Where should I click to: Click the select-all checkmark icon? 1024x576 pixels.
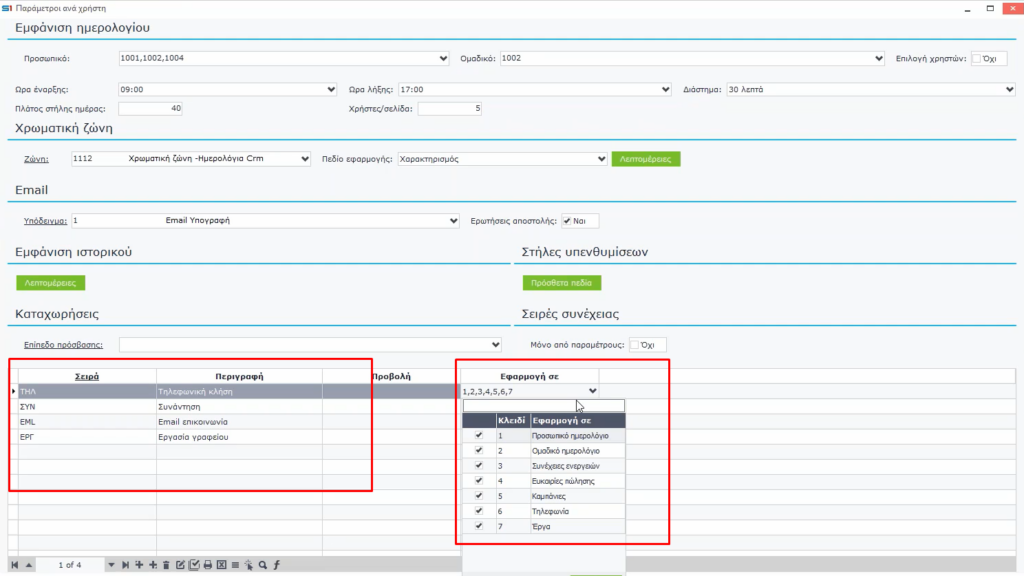pos(194,565)
